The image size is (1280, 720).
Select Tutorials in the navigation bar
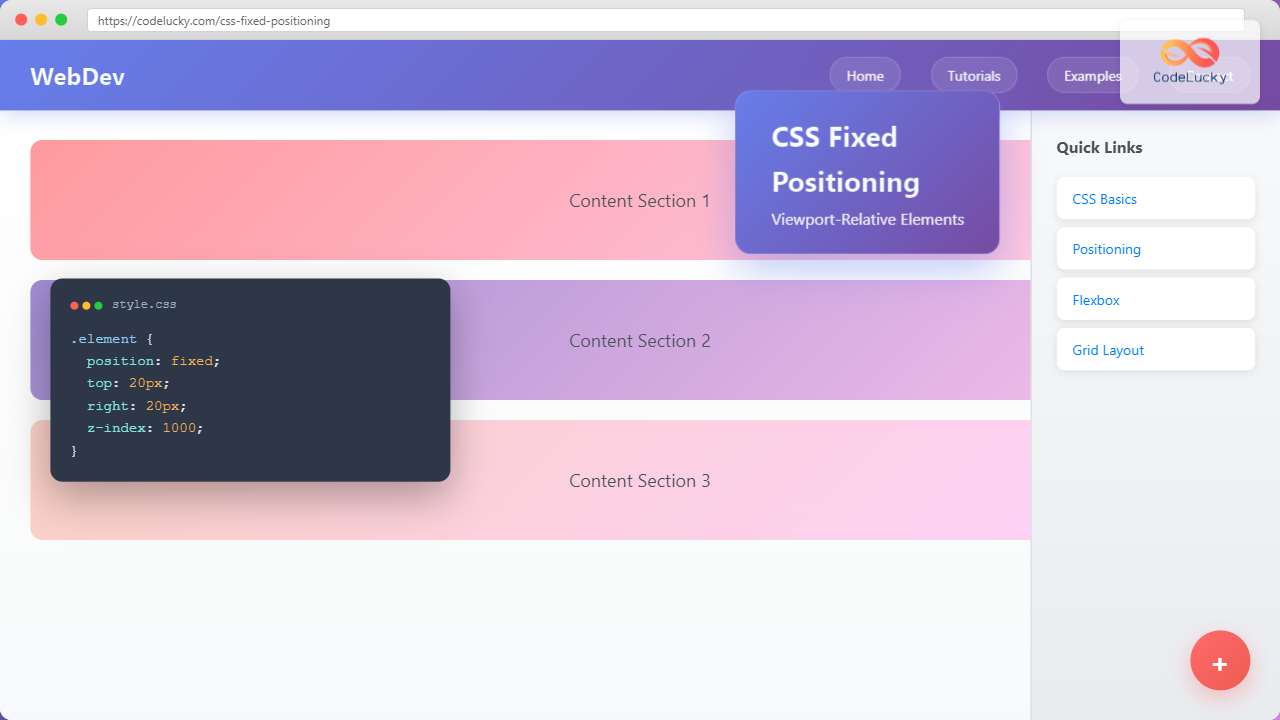(973, 75)
